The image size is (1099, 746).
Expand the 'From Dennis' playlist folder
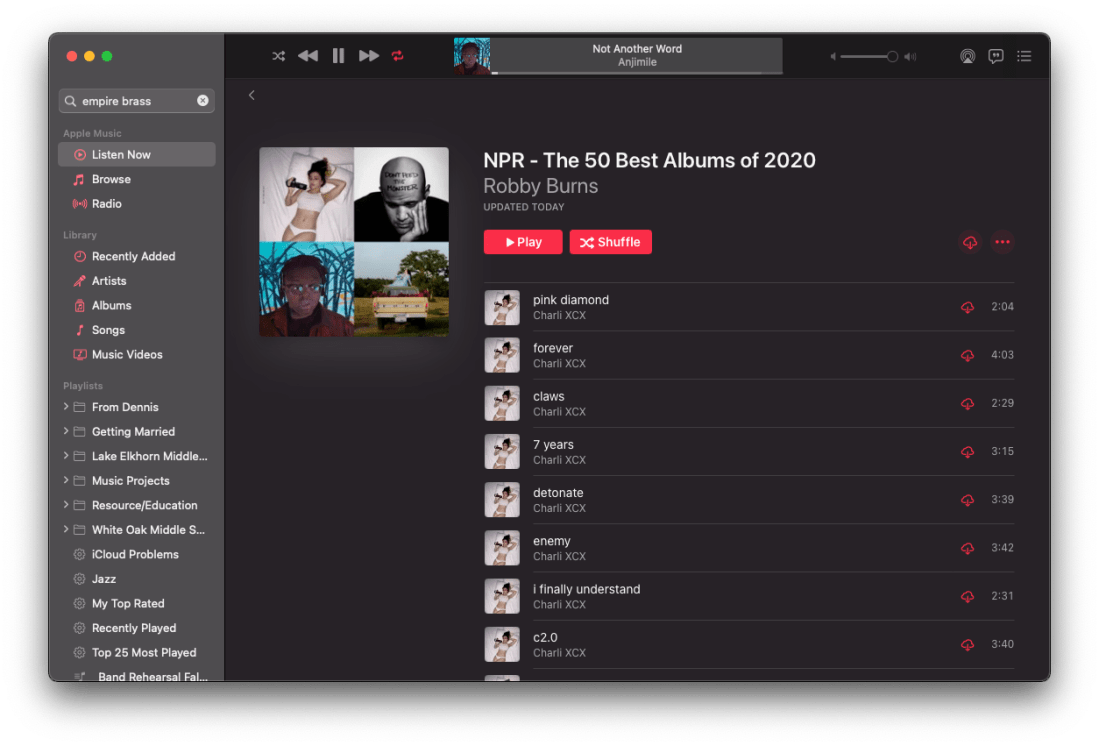(x=67, y=407)
